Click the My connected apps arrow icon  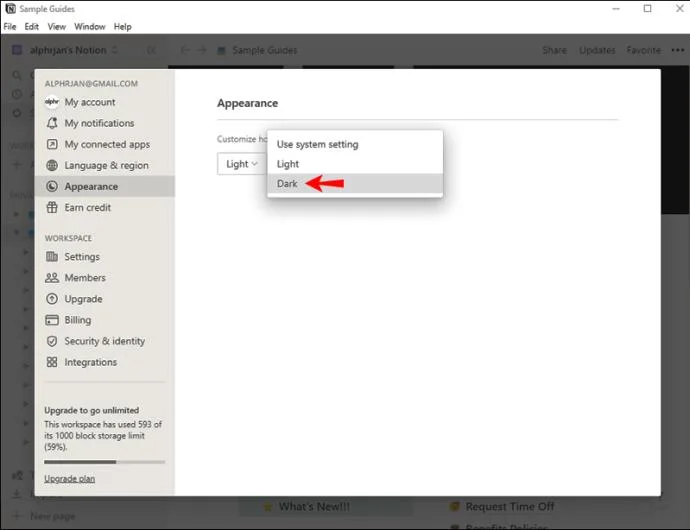[52, 144]
